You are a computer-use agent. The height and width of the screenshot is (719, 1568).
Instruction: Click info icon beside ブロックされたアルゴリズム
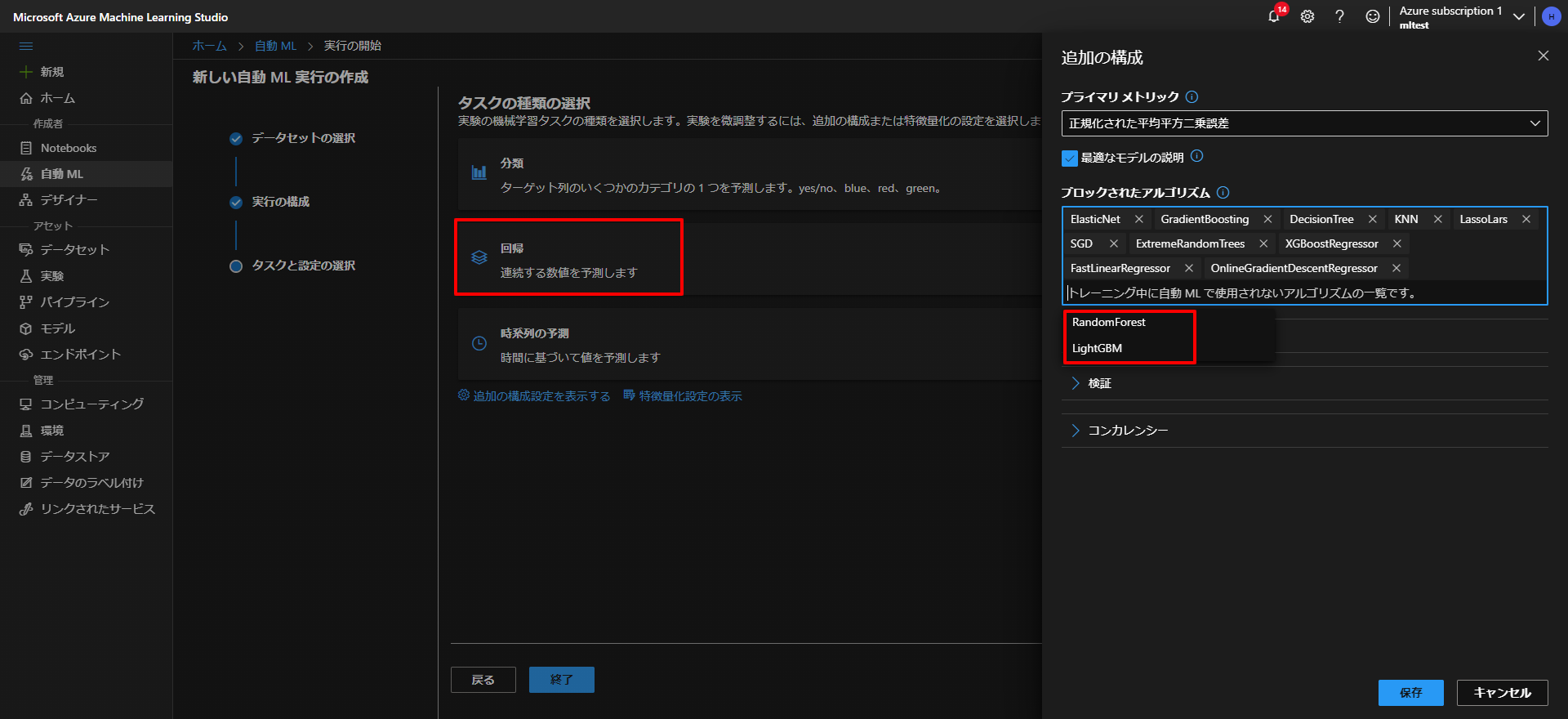tap(1223, 193)
